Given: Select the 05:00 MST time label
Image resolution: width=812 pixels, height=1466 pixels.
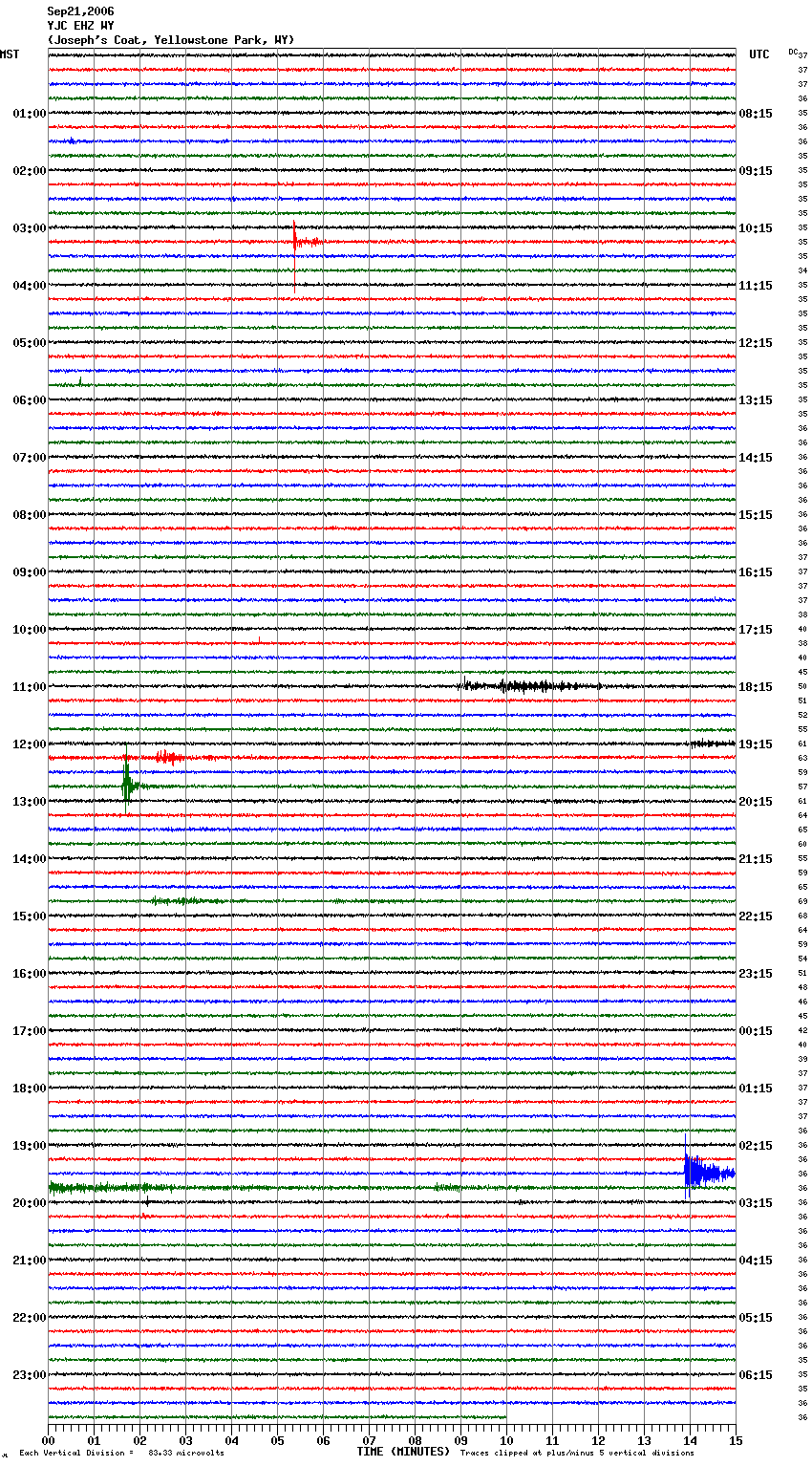Looking at the screenshot, I should [30, 343].
